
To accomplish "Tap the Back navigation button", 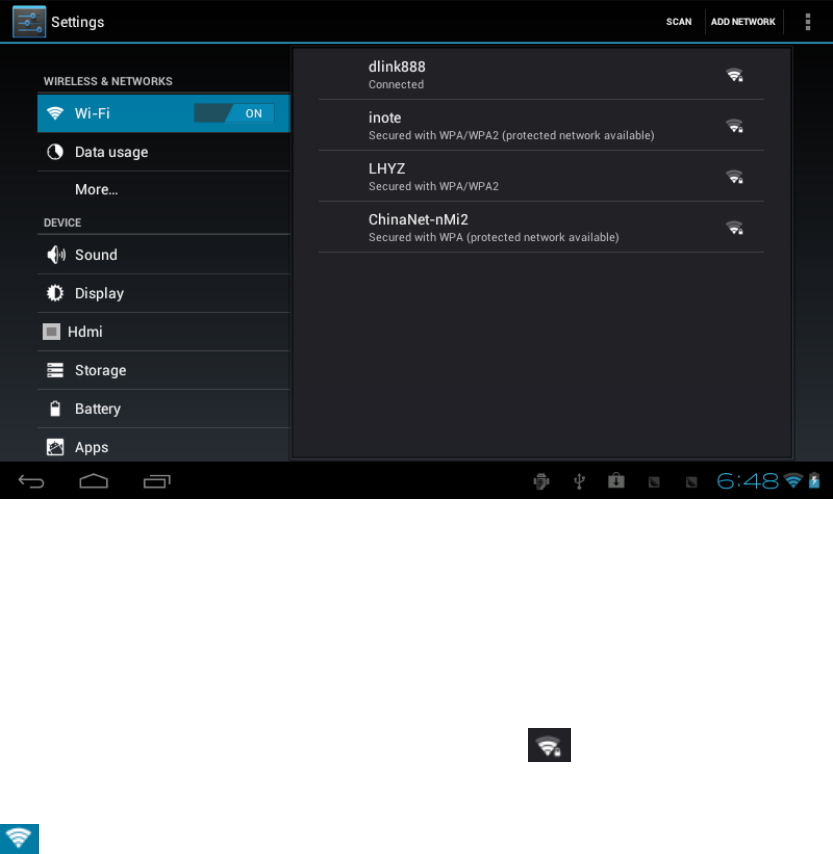I will tap(31, 481).
